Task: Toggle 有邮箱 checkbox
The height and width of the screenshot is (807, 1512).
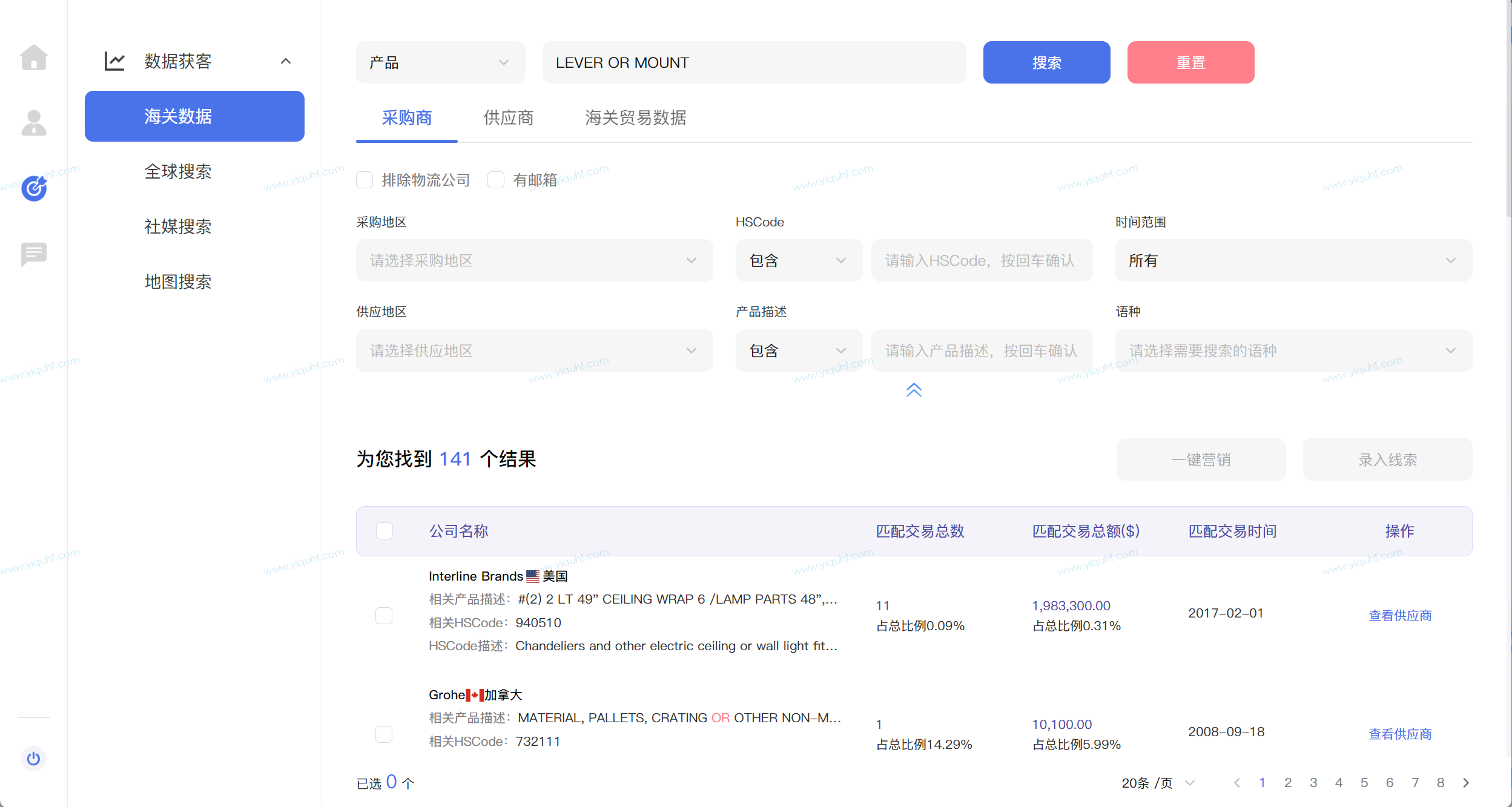Action: (x=496, y=180)
